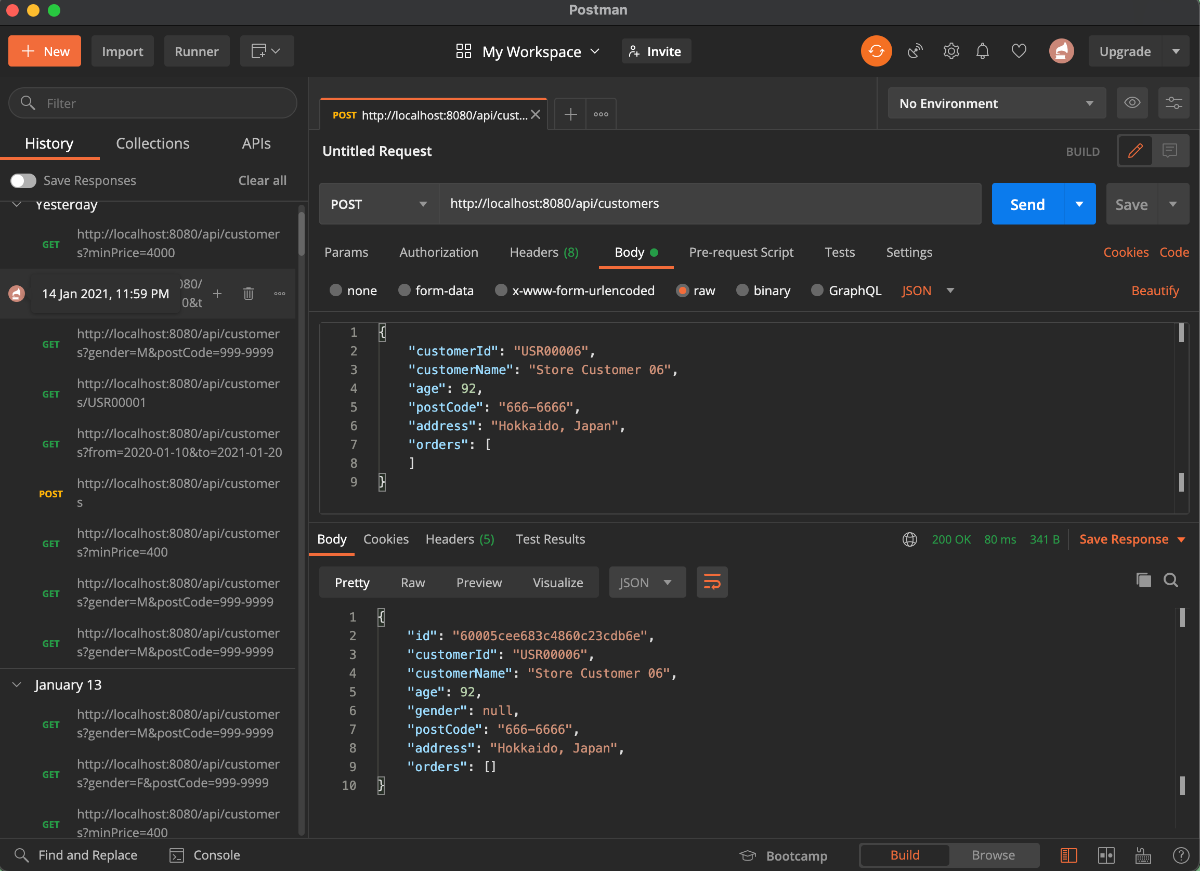Open the new window layout dropdown
1200x871 pixels.
point(266,51)
